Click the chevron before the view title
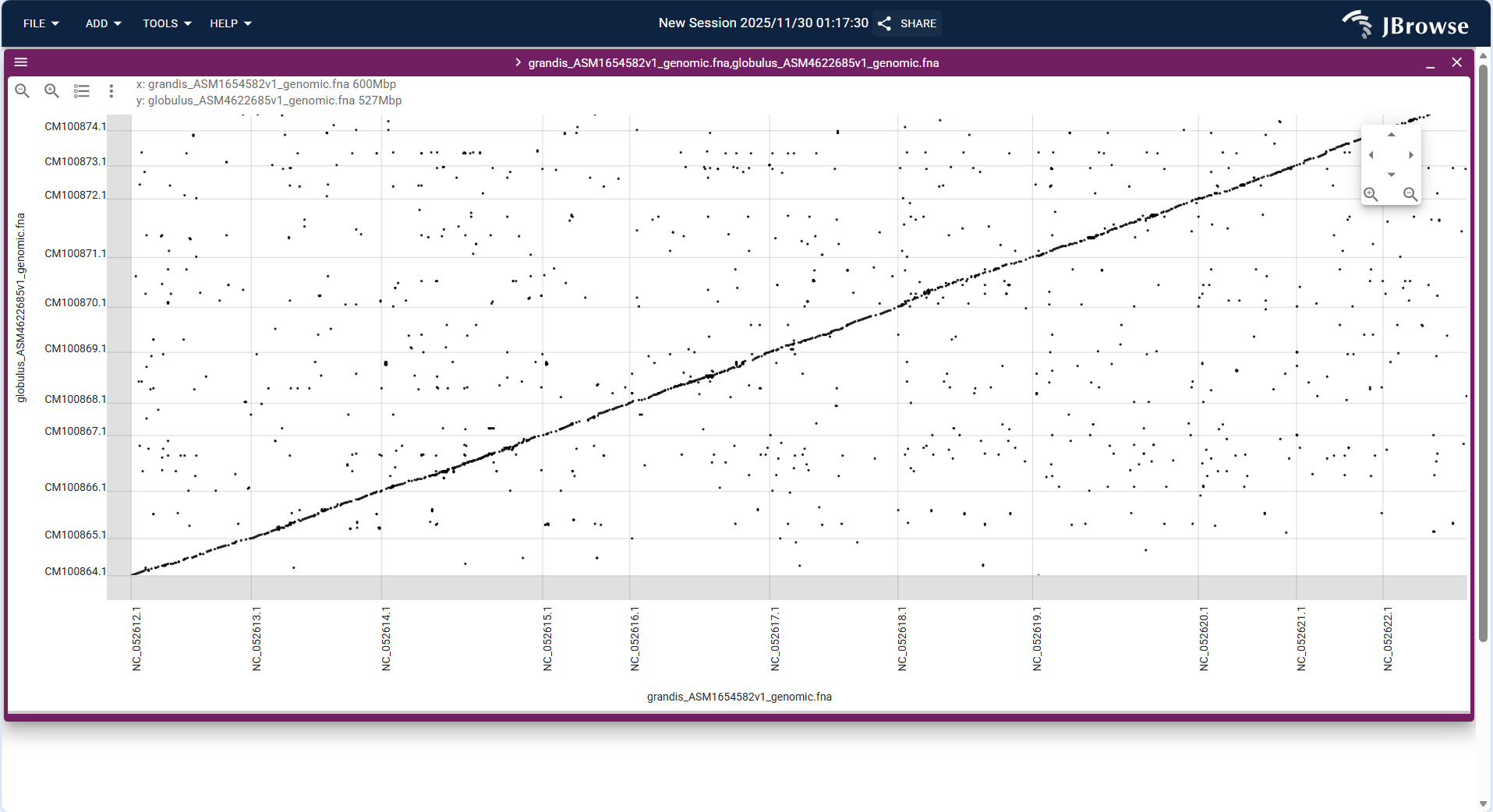This screenshot has width=1493, height=812. 517,62
